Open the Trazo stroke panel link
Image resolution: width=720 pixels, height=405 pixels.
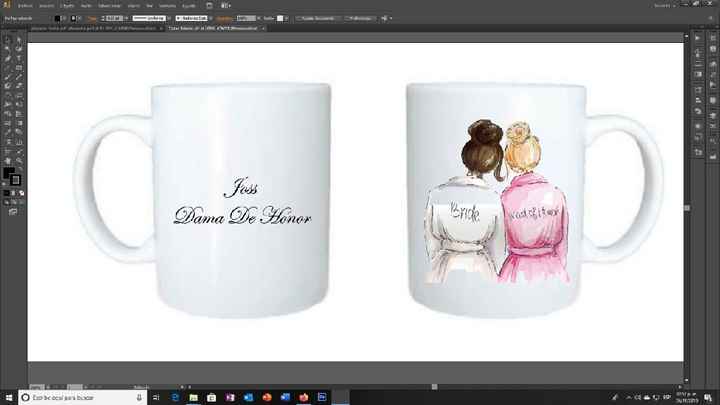pyautogui.click(x=92, y=18)
